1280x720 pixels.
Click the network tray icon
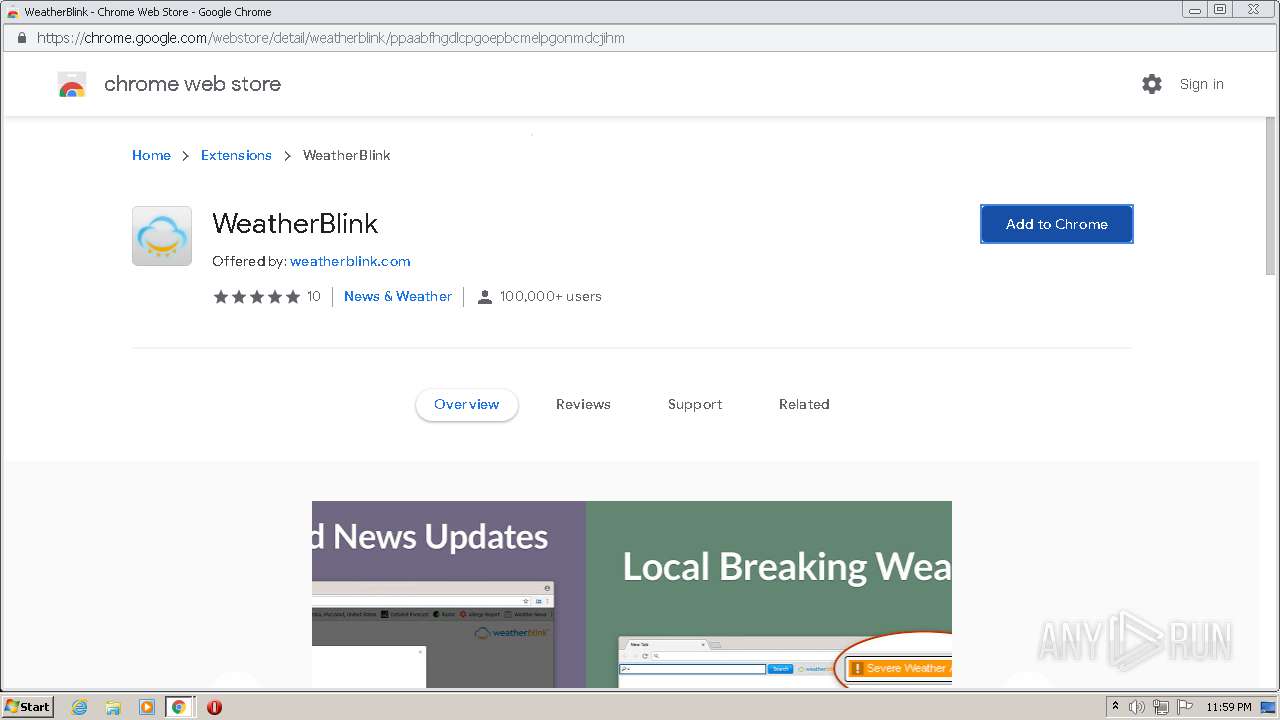coord(1161,707)
